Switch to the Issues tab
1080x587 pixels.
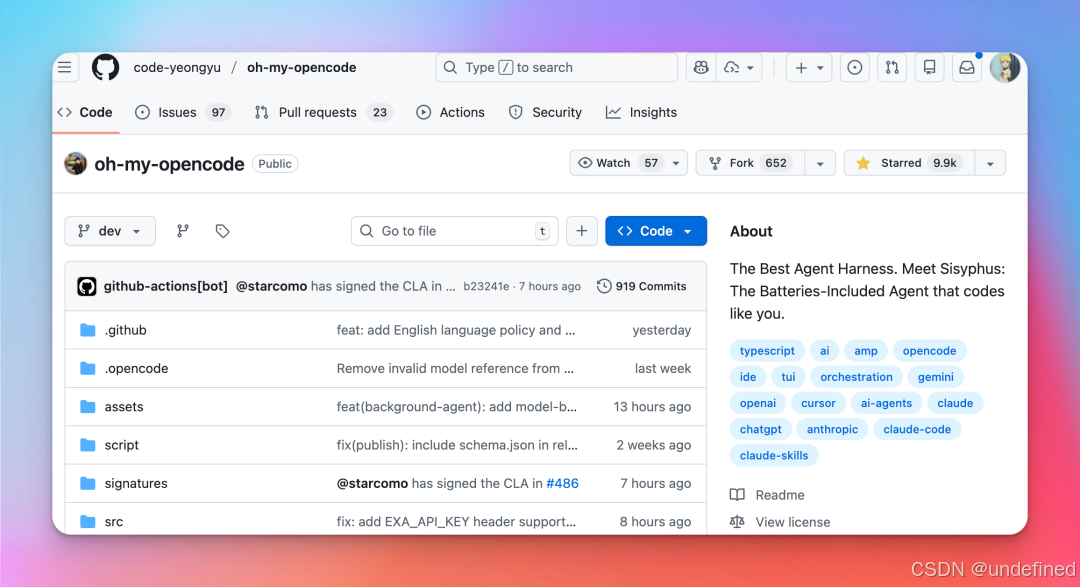point(183,112)
